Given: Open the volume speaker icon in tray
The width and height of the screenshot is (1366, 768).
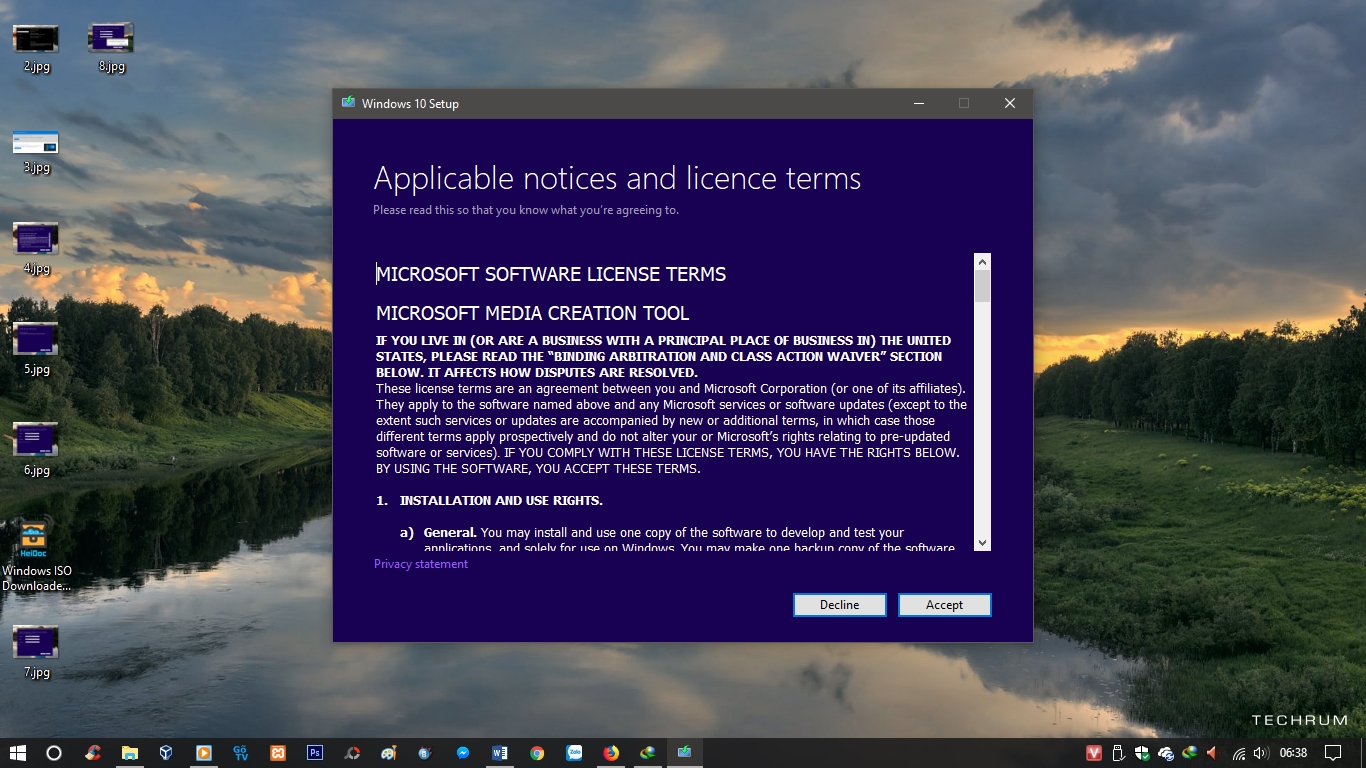Looking at the screenshot, I should [1261, 753].
